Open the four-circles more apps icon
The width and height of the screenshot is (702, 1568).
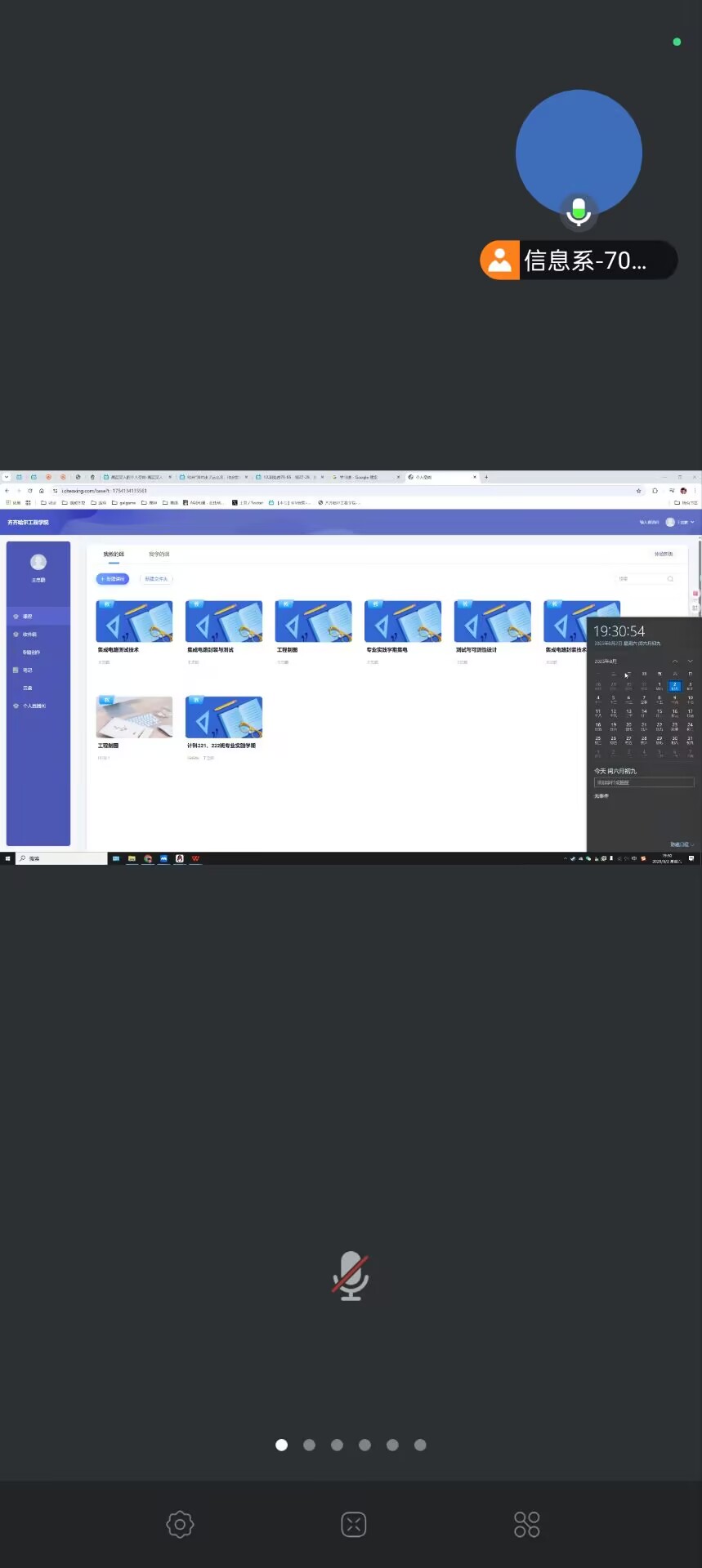point(526,1524)
